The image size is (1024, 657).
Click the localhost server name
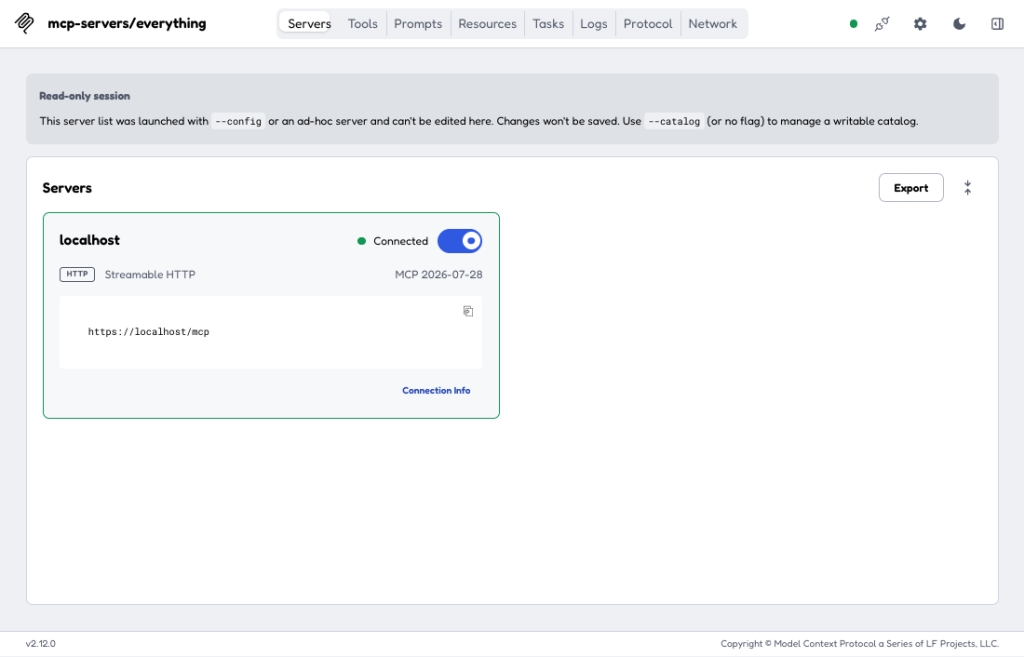[89, 240]
